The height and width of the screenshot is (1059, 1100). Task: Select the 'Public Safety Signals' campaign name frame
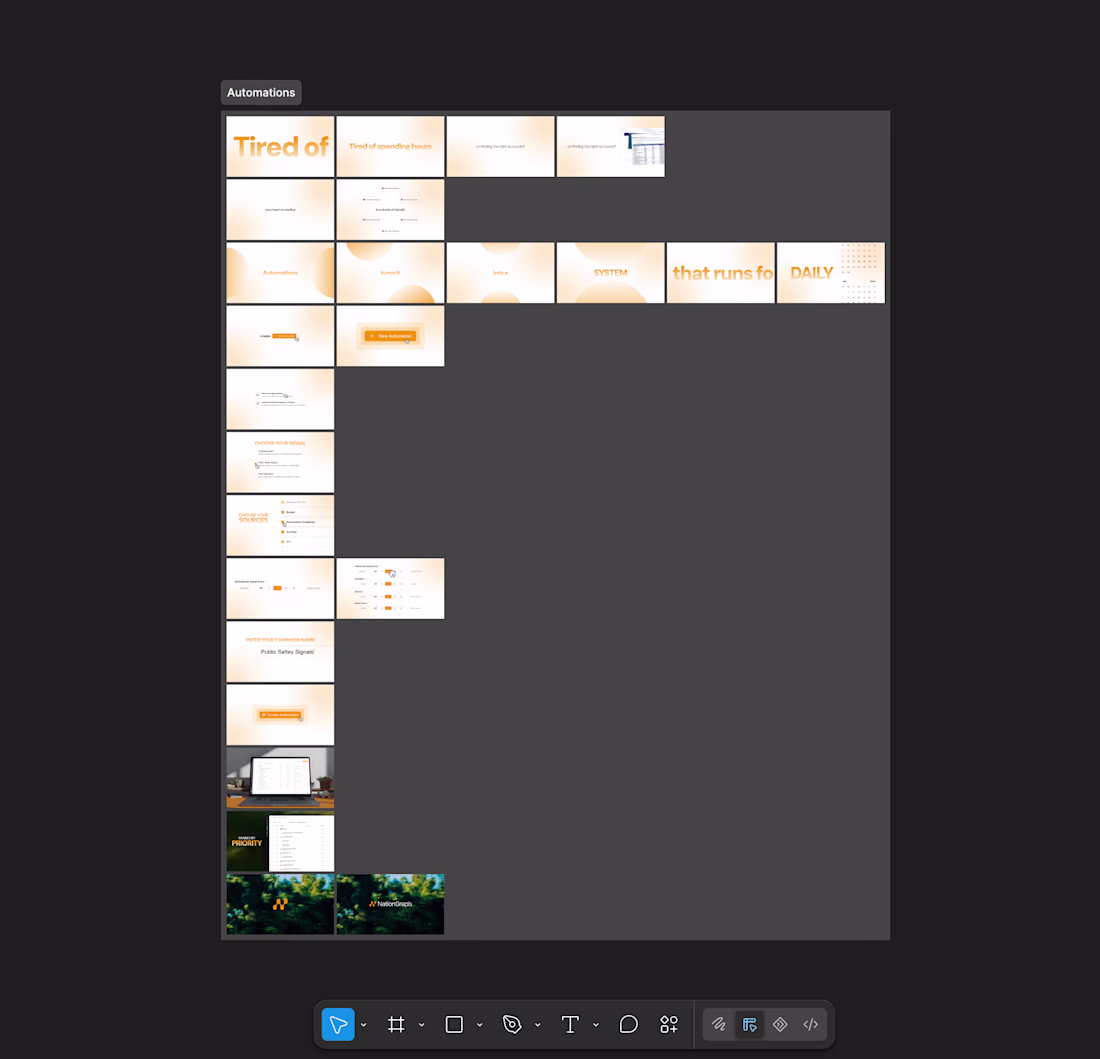coord(280,652)
